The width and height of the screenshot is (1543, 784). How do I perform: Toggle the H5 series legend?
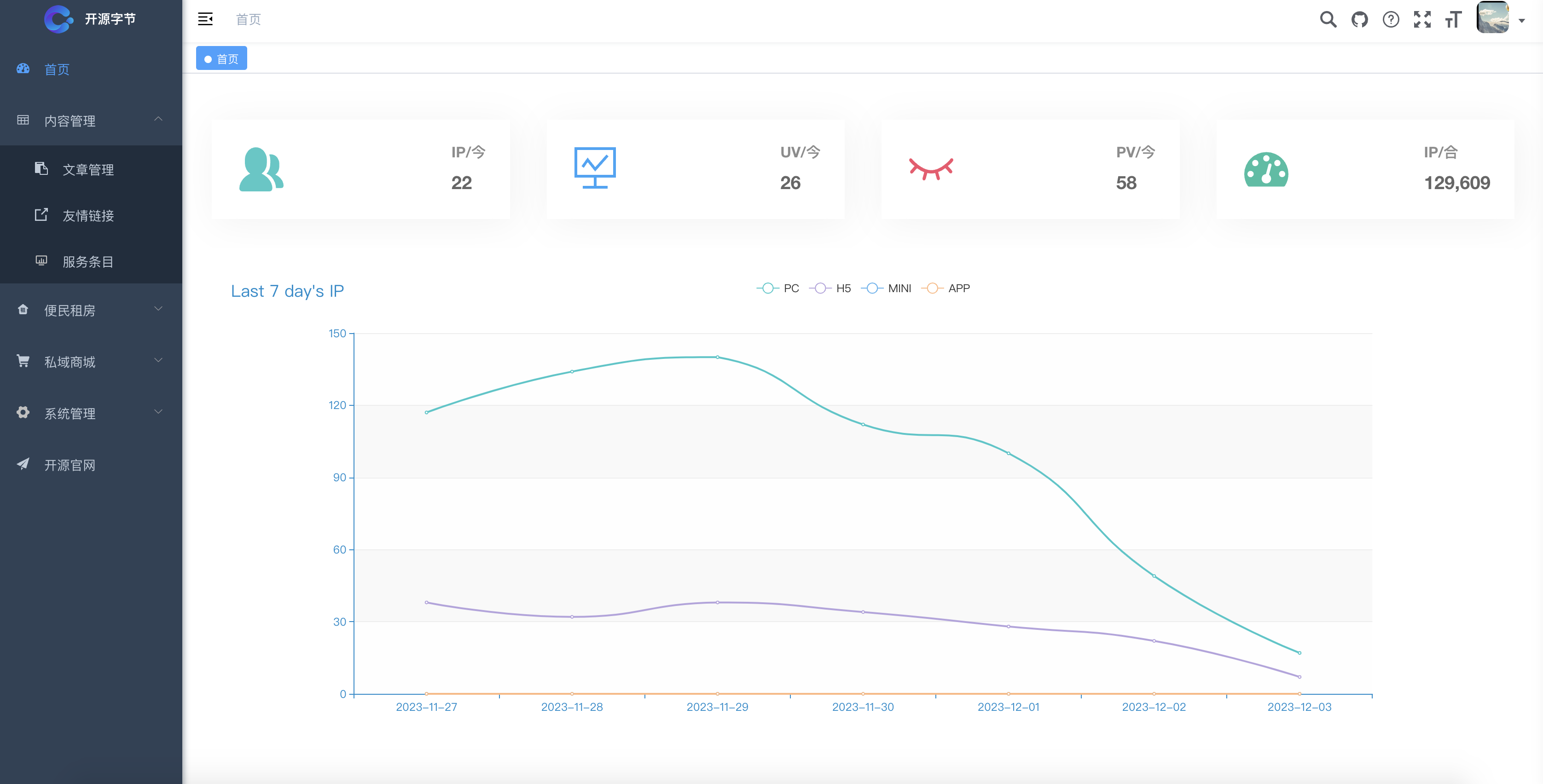pos(830,288)
